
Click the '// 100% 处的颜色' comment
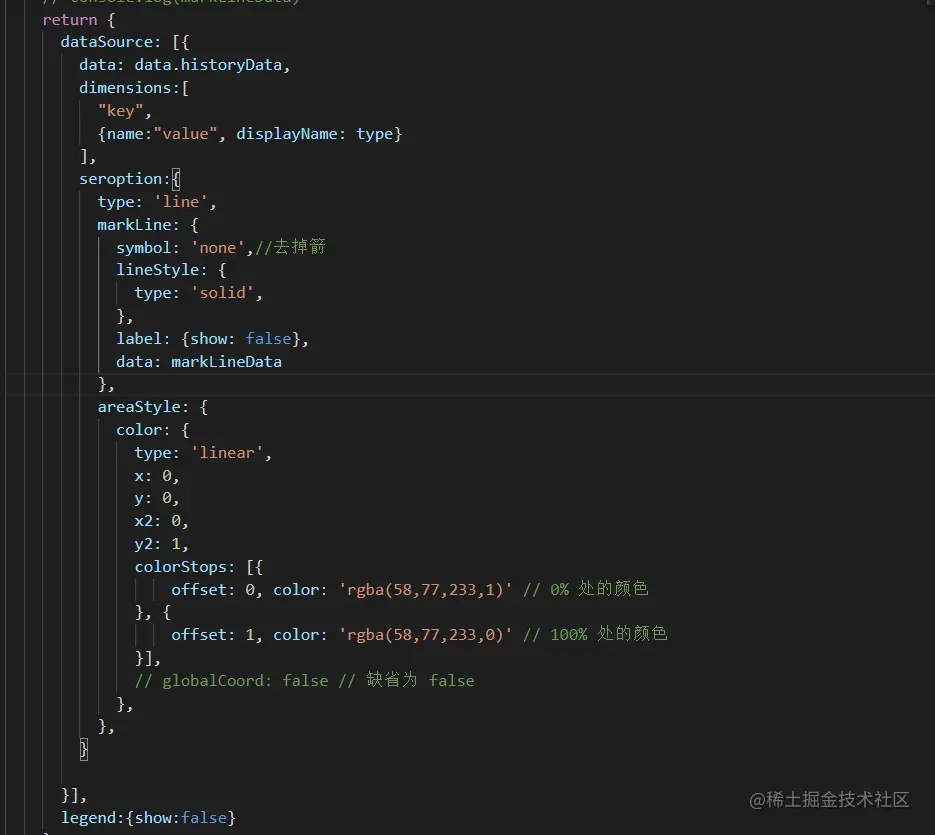click(x=595, y=633)
